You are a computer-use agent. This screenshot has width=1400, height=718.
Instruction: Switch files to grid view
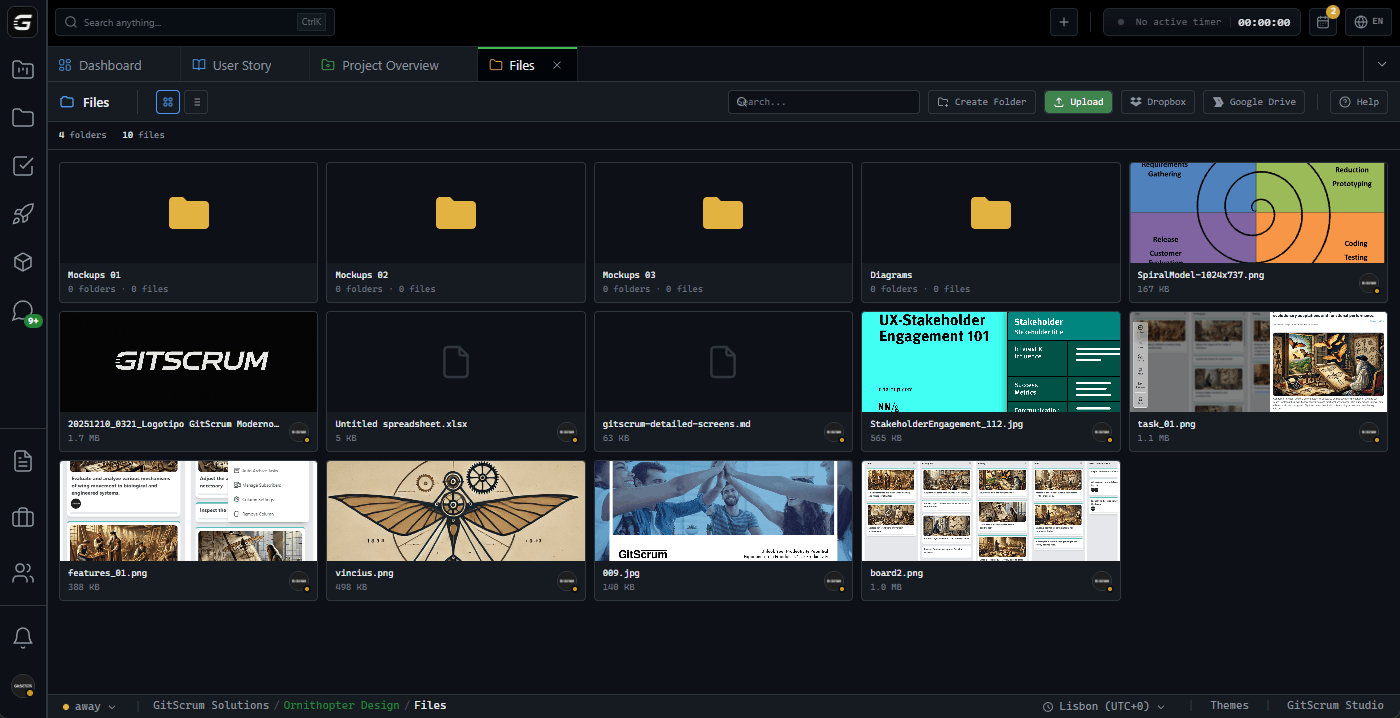(167, 101)
